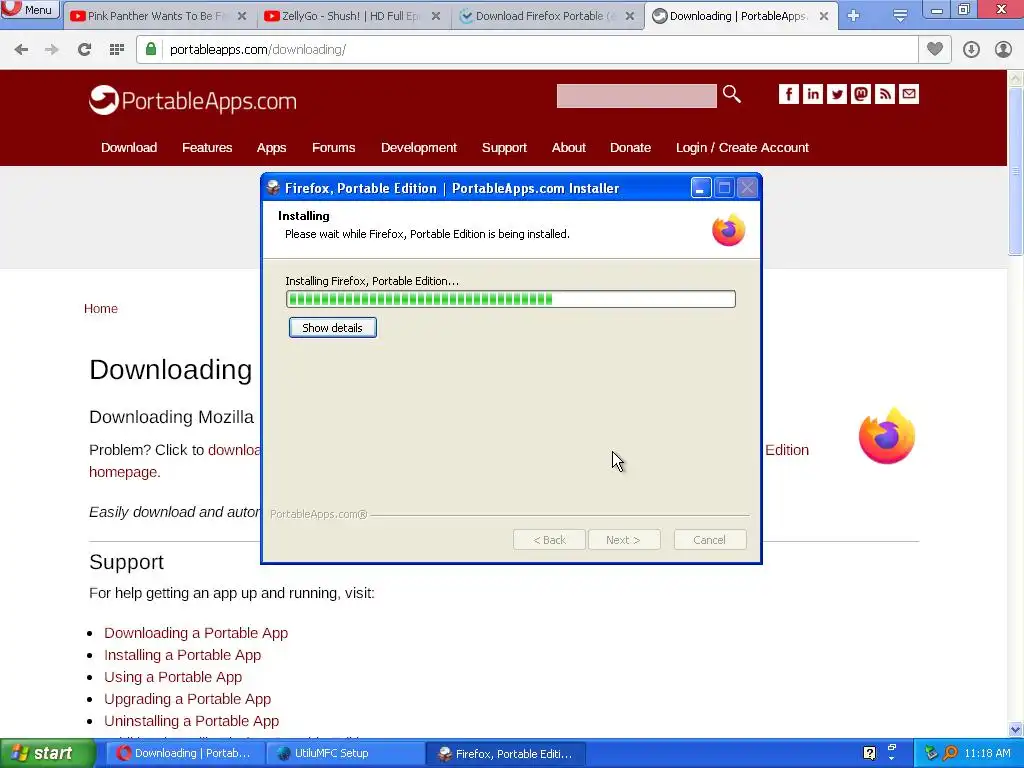Open the Download nav menu
This screenshot has width=1024, height=768.
pos(129,148)
